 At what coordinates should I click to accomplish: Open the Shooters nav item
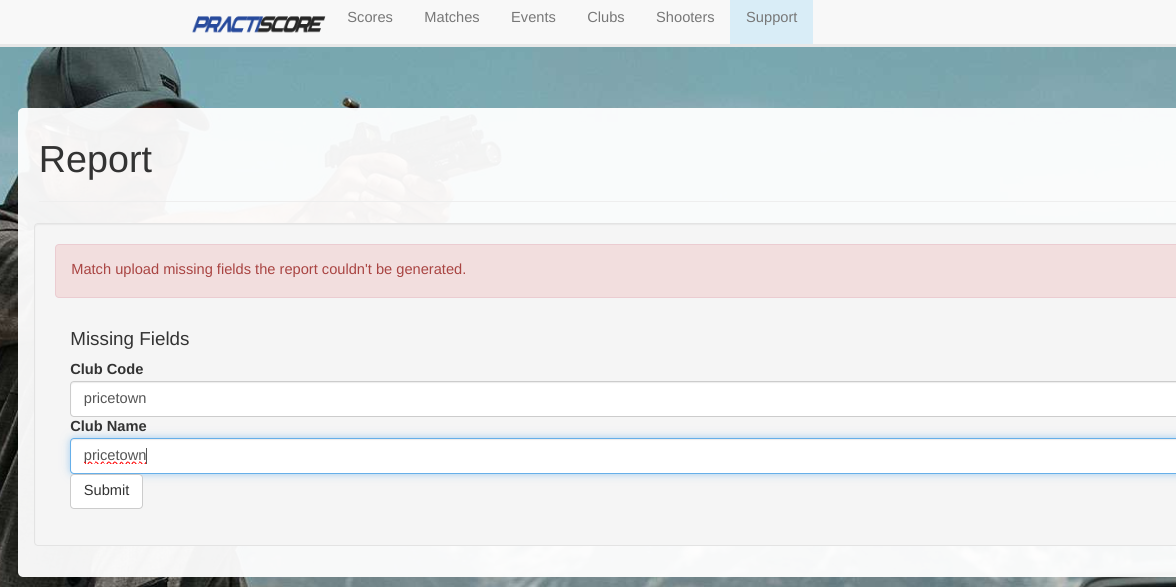coord(685,18)
